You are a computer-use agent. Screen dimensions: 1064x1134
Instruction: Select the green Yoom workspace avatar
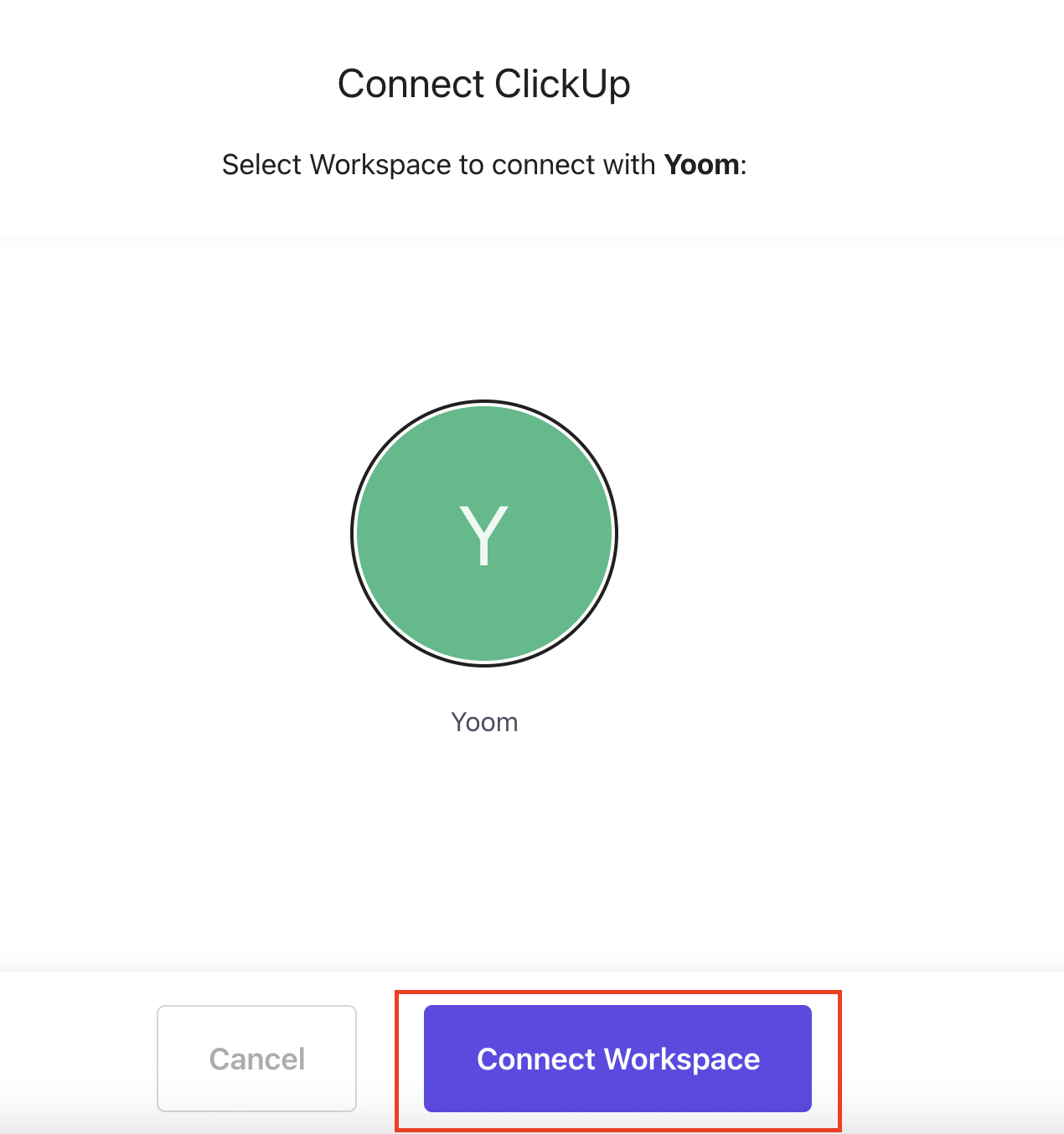coord(484,533)
